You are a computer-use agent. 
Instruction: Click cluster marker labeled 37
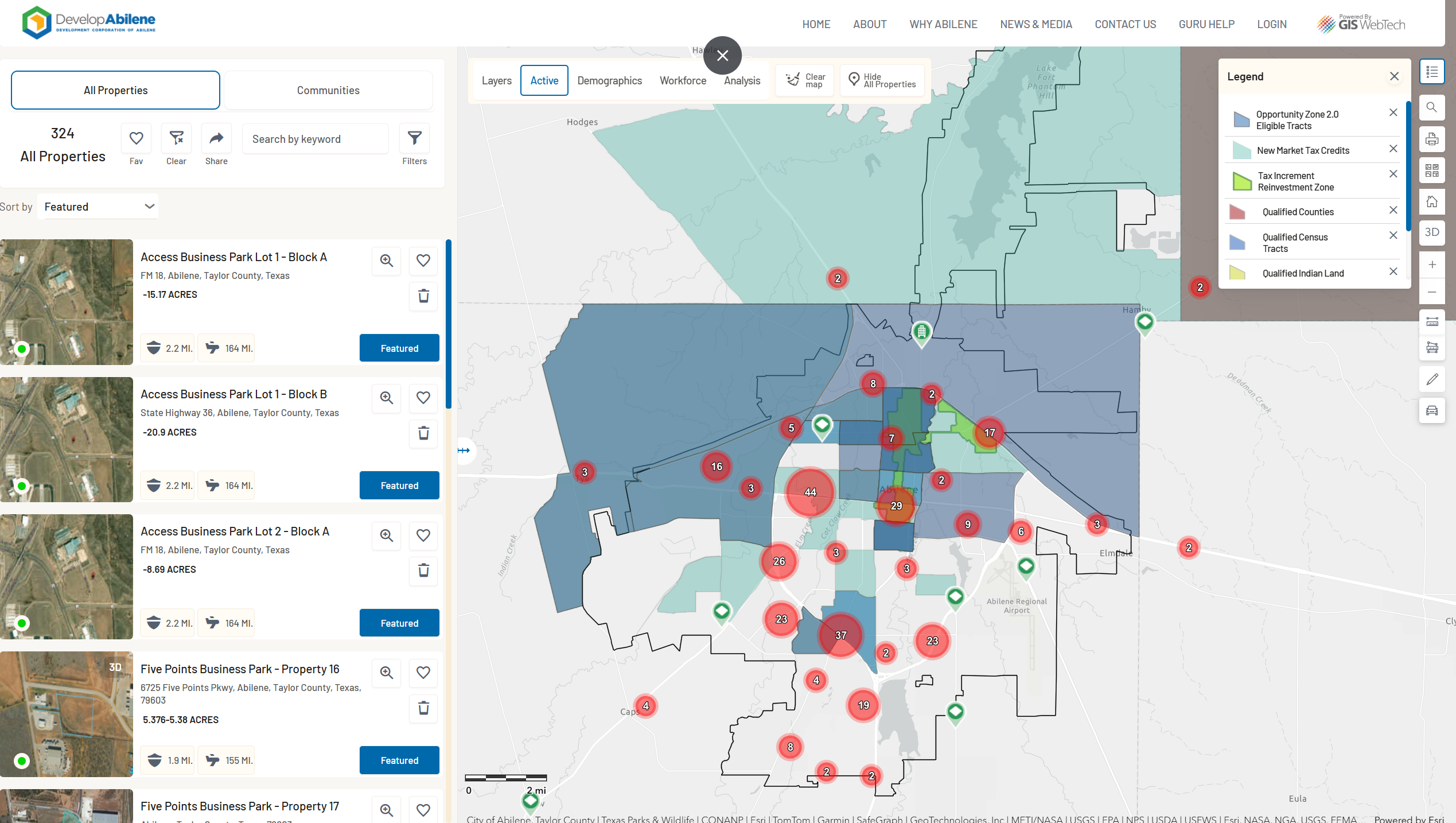(840, 635)
